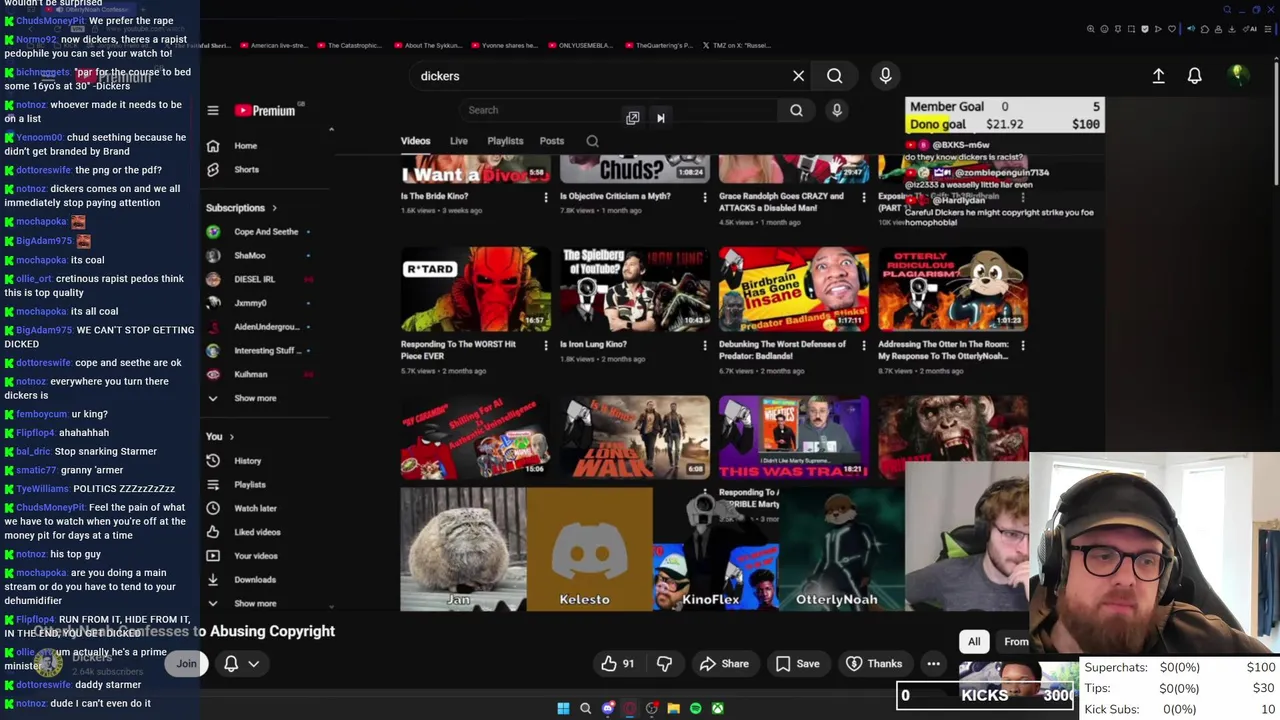
Task: Play 'Responding To The WORST Hit Piece' thumbnail
Action: click(475, 290)
